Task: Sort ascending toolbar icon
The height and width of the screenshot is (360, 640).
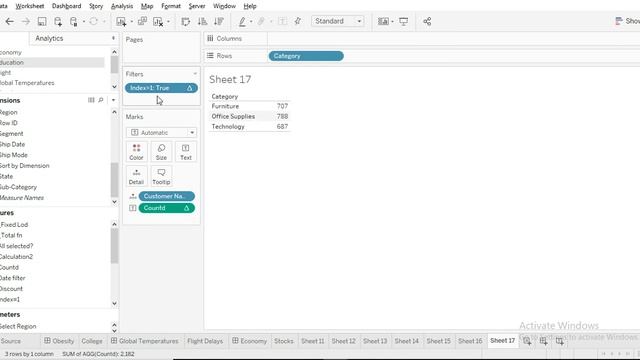Action: coord(202,22)
